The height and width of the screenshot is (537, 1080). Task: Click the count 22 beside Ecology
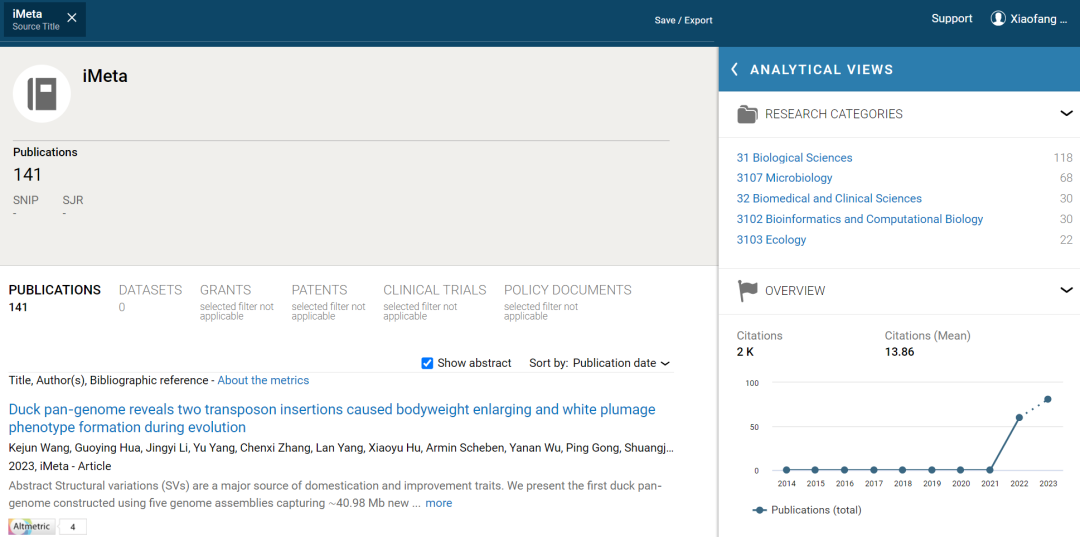click(x=1066, y=240)
